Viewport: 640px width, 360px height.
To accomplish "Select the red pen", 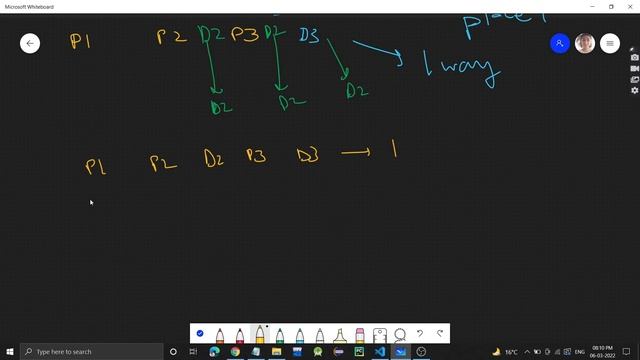I will click(x=240, y=336).
